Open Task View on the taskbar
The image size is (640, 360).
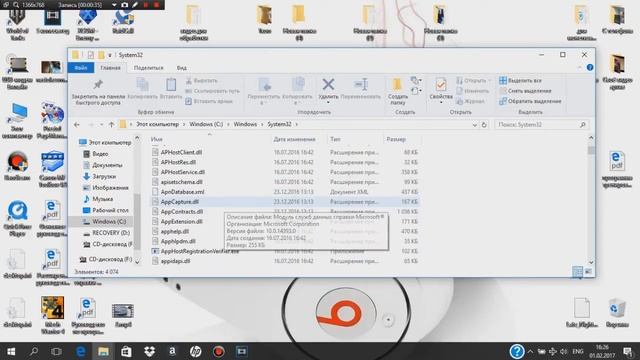56,351
